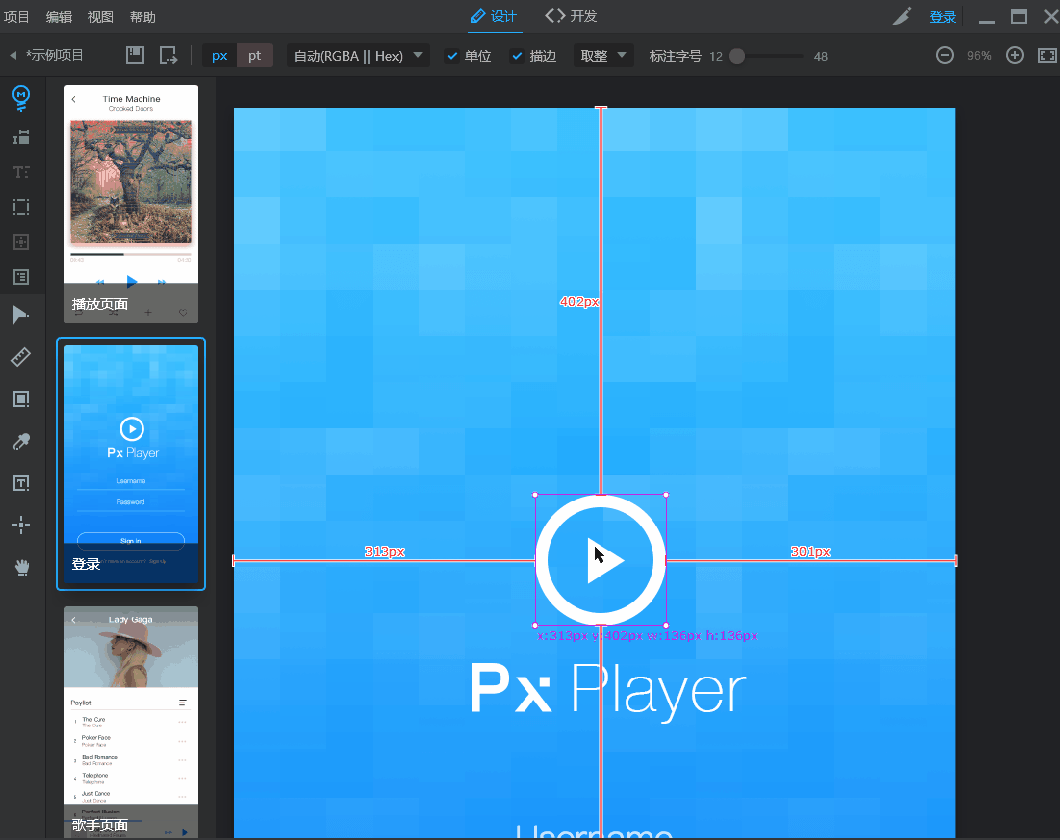Image resolution: width=1060 pixels, height=840 pixels.
Task: Adjust the 标注字号 font size slider handle
Action: [737, 56]
